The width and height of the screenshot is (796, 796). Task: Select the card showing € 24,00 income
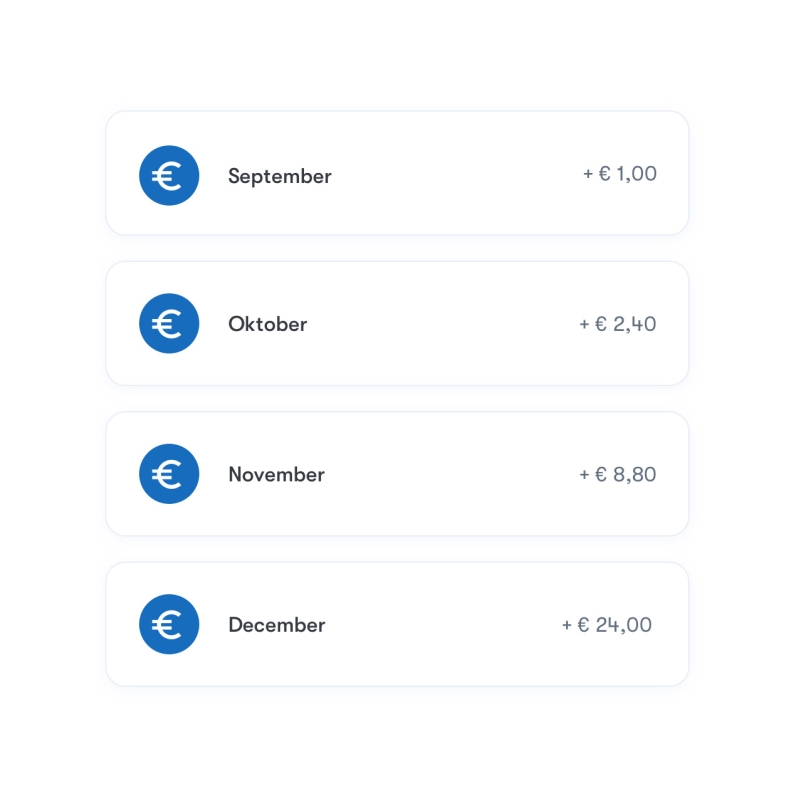click(x=397, y=624)
